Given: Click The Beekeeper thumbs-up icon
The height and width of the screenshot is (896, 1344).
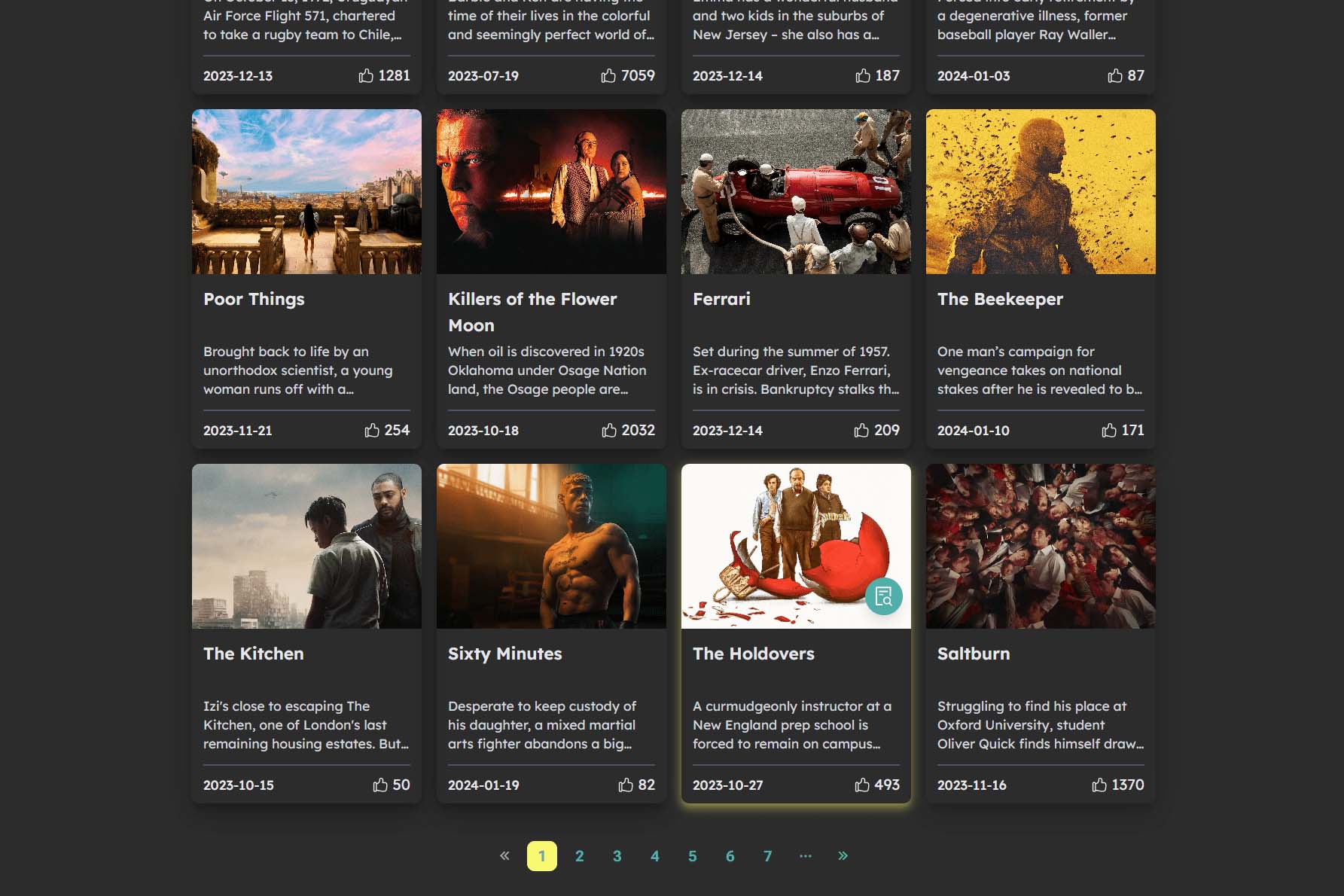Looking at the screenshot, I should [1109, 430].
